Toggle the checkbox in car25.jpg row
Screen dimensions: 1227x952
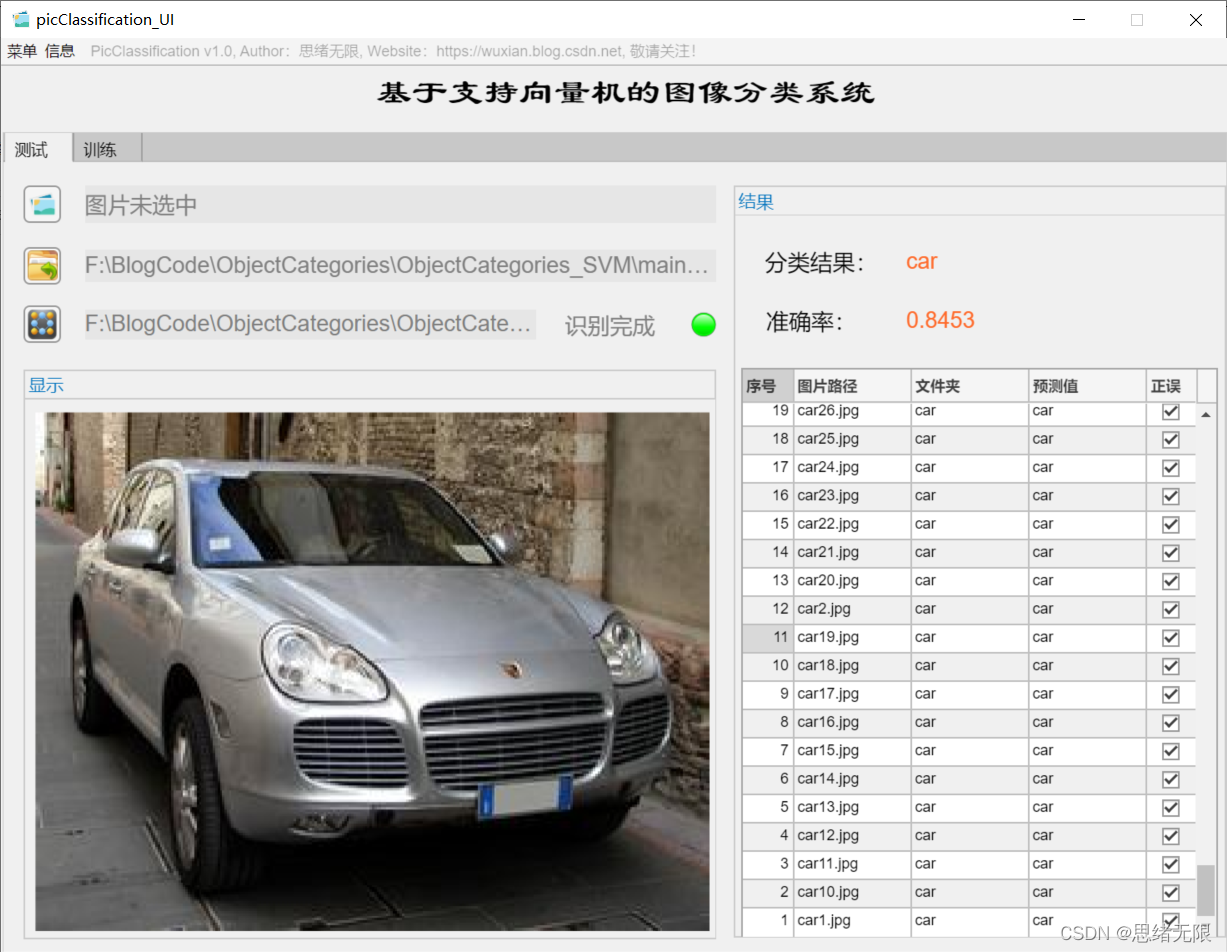point(1171,439)
